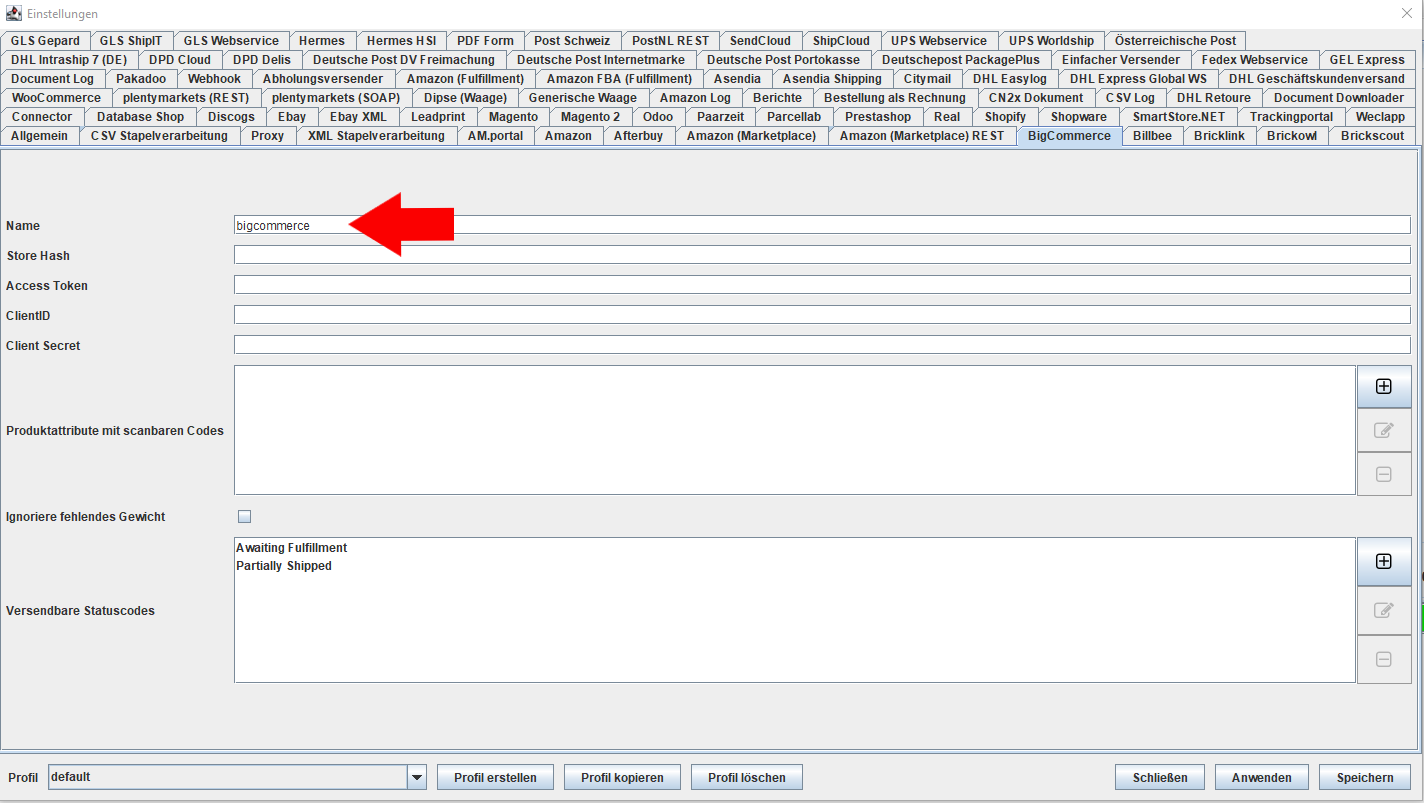Open the Webhook tab
Screen dimensions: 1424x803
(x=214, y=79)
